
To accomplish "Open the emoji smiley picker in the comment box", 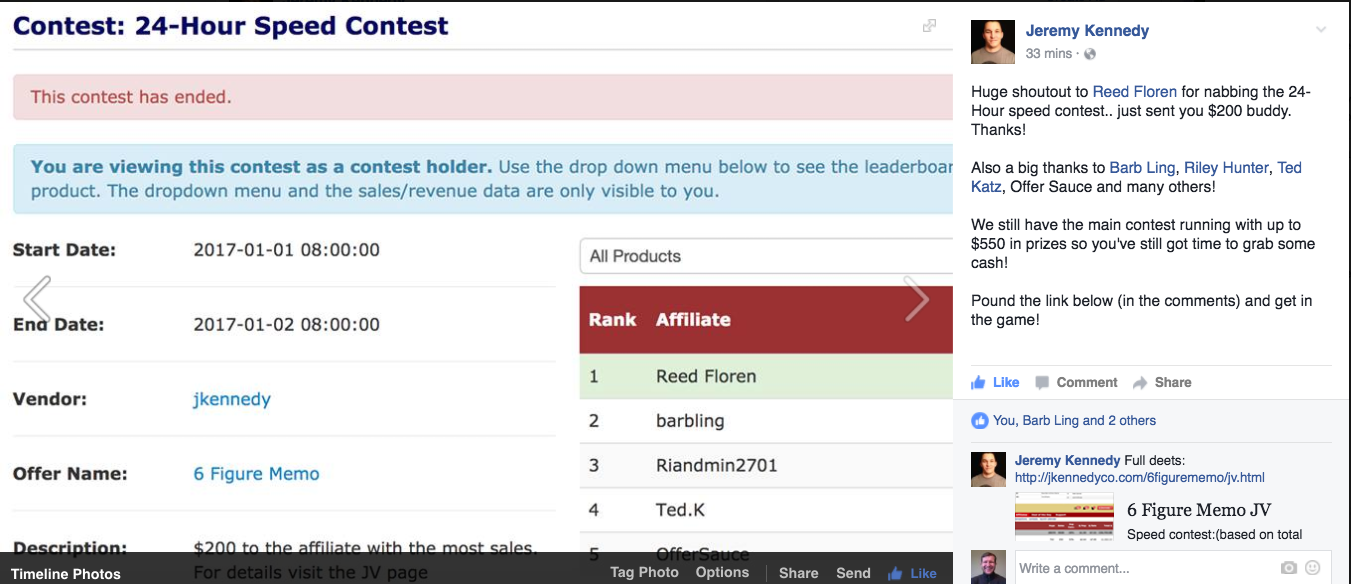I will 1313,568.
